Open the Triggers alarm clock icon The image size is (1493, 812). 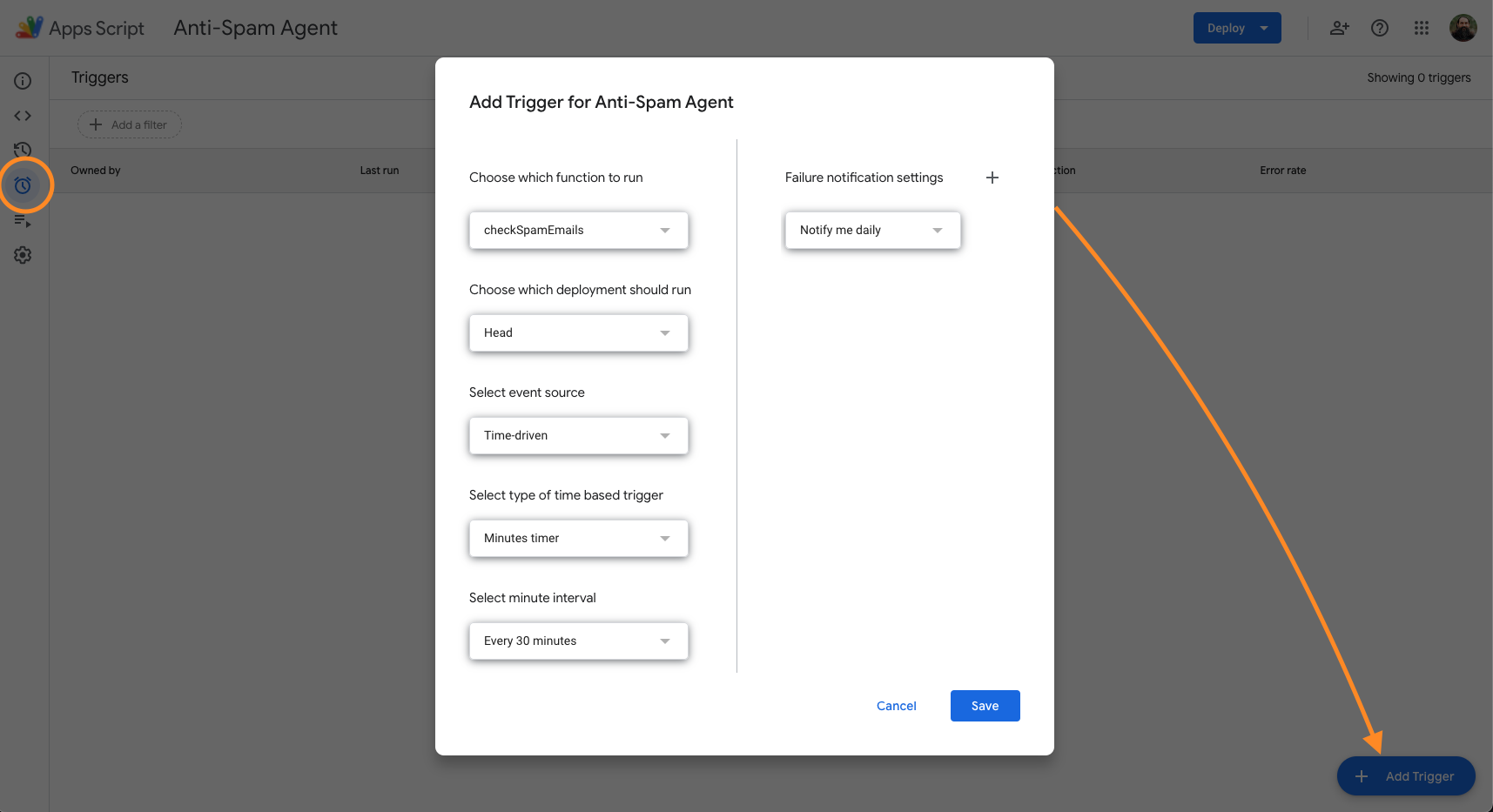click(23, 185)
